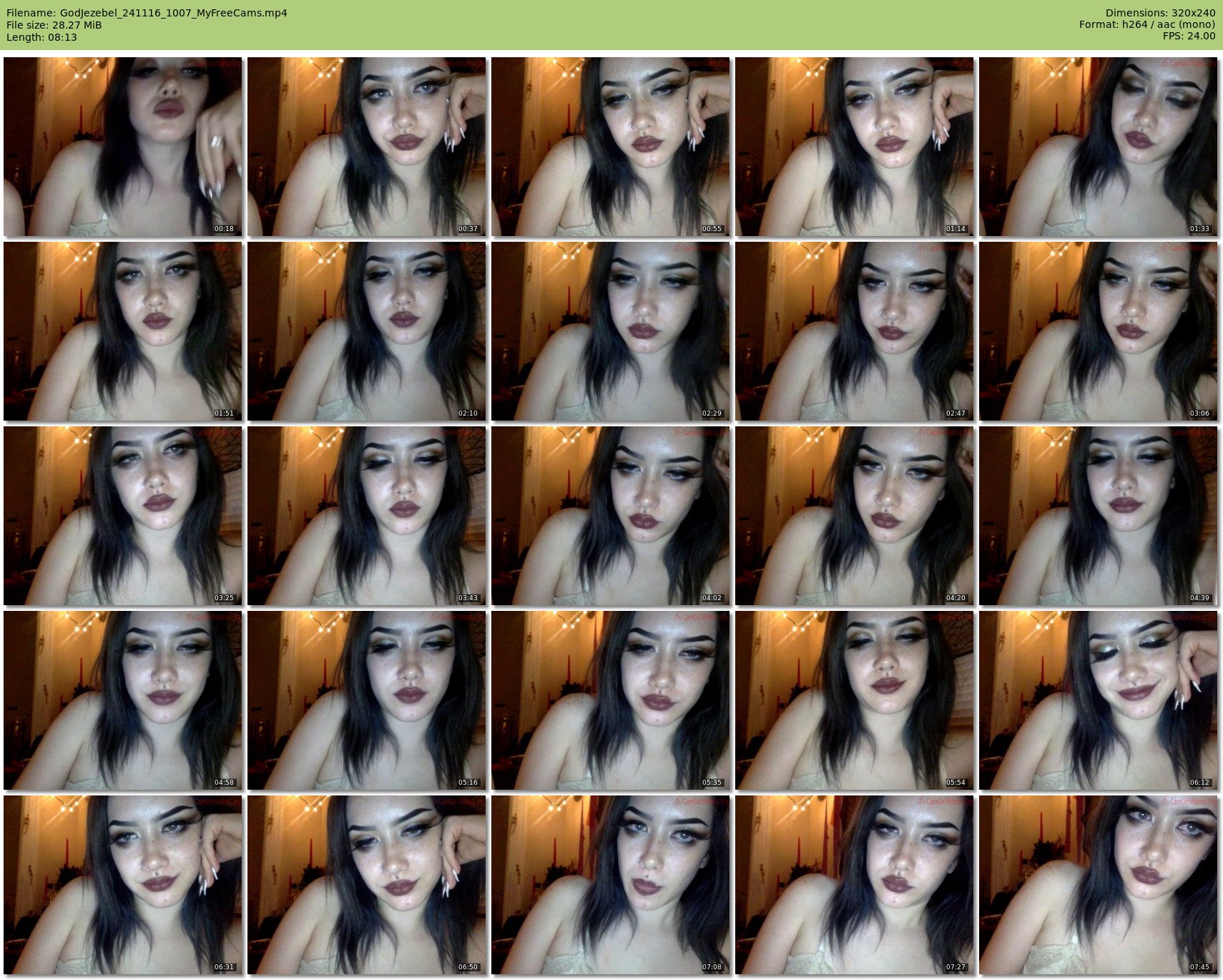This screenshot has height=980, width=1223.
Task: Select the frame stamped 05:54
Action: pos(854,700)
